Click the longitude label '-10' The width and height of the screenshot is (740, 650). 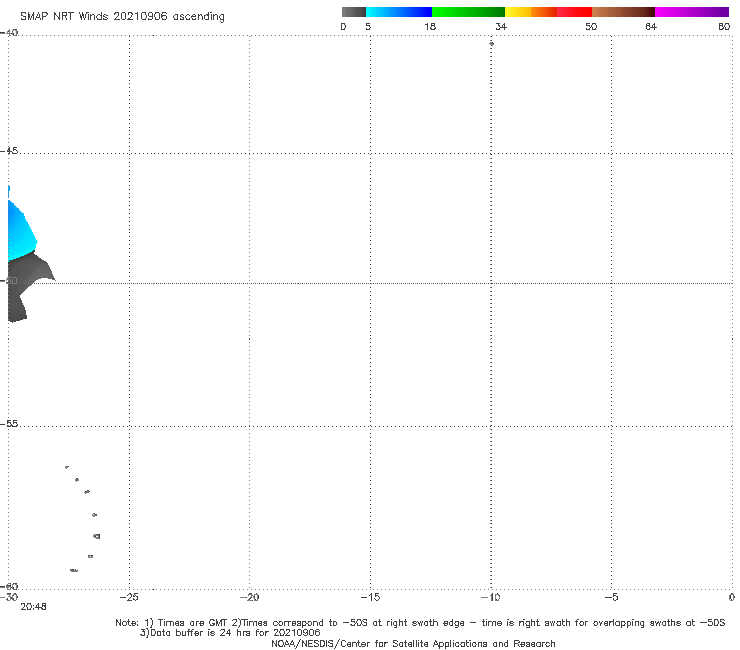point(490,597)
